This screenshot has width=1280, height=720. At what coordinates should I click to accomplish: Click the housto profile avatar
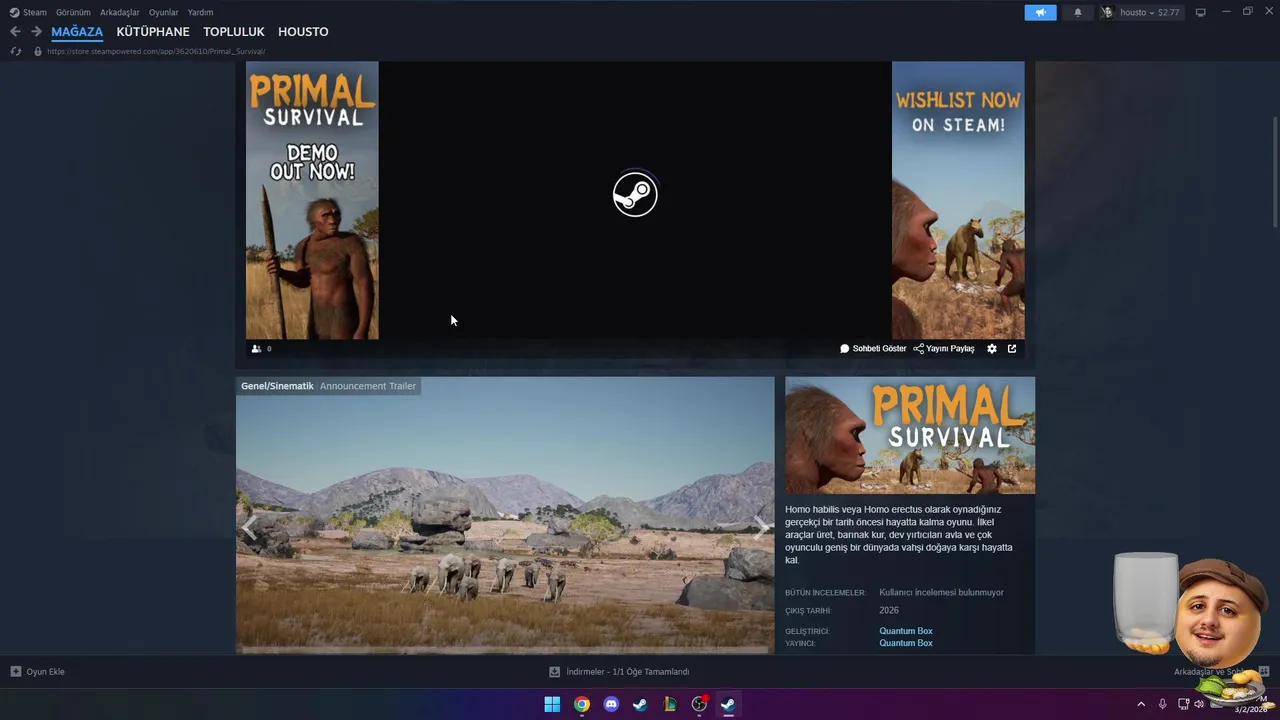coord(1107,12)
